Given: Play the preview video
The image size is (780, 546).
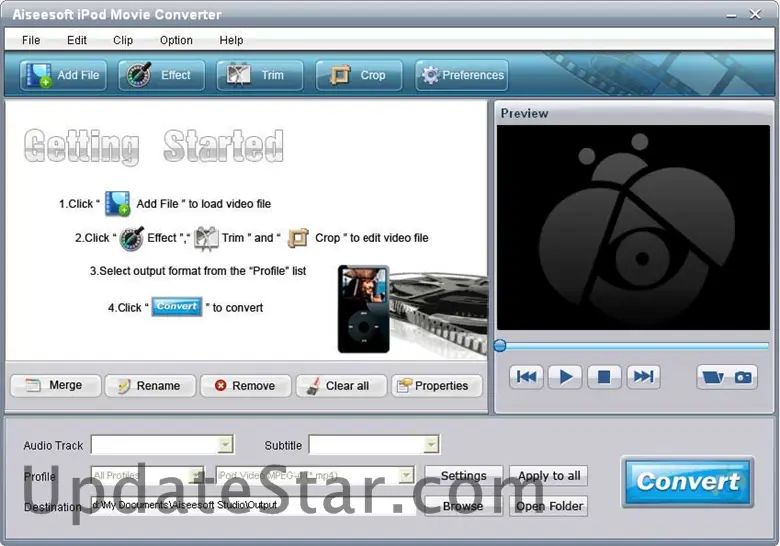Looking at the screenshot, I should coord(565,377).
